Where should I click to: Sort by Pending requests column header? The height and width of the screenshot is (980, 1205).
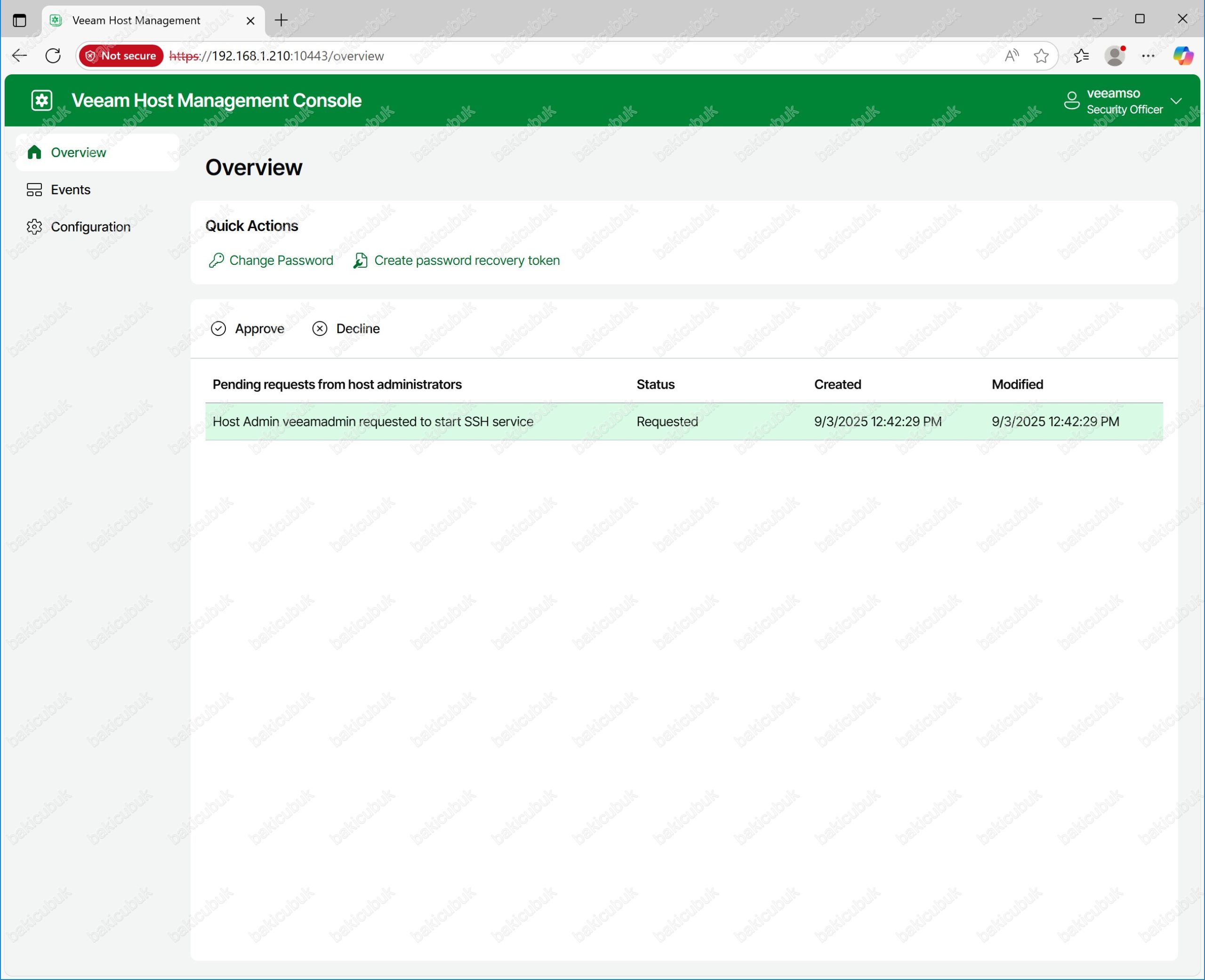point(337,384)
